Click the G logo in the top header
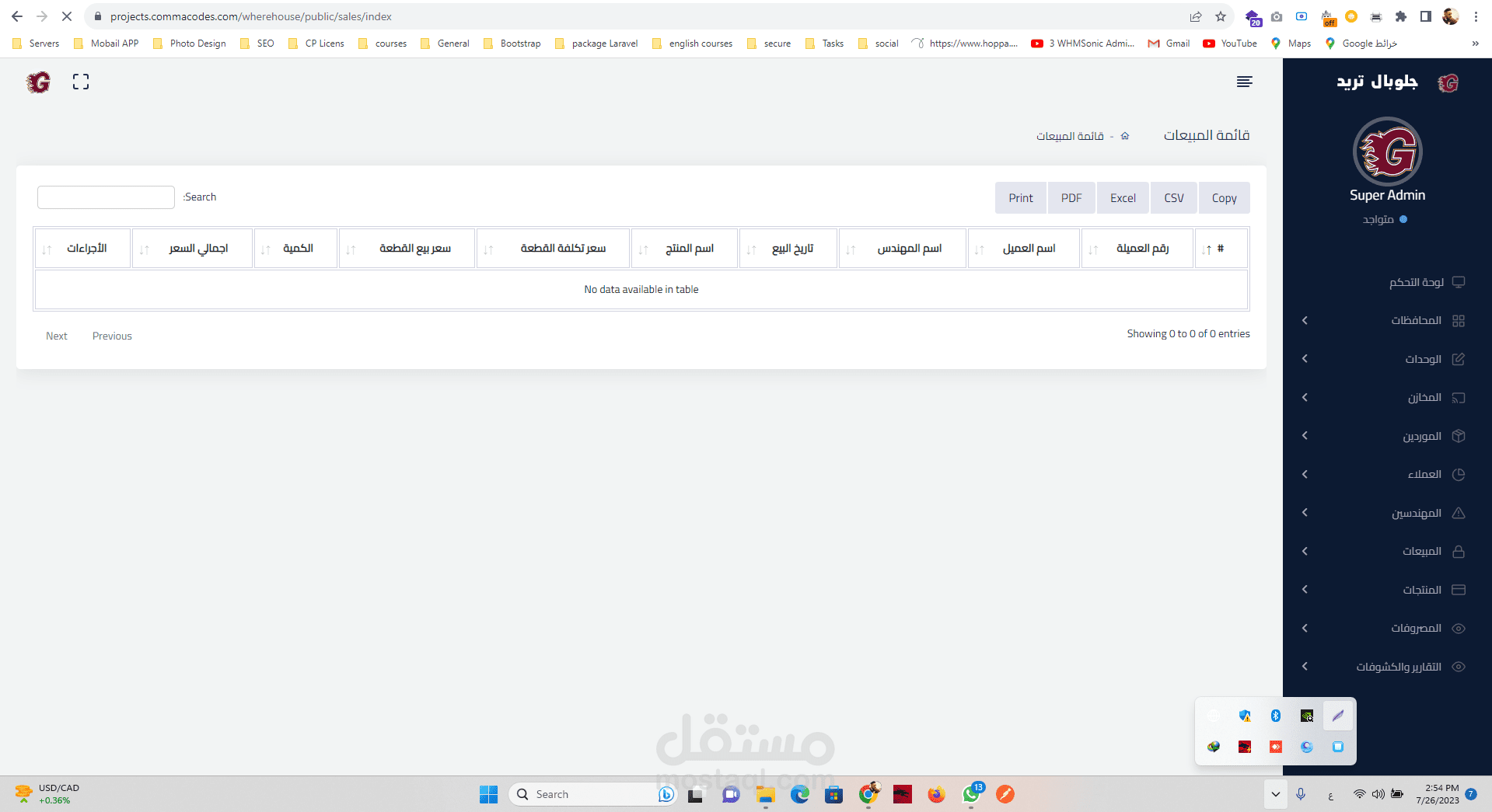Screen dimensions: 1492x812 38,82
